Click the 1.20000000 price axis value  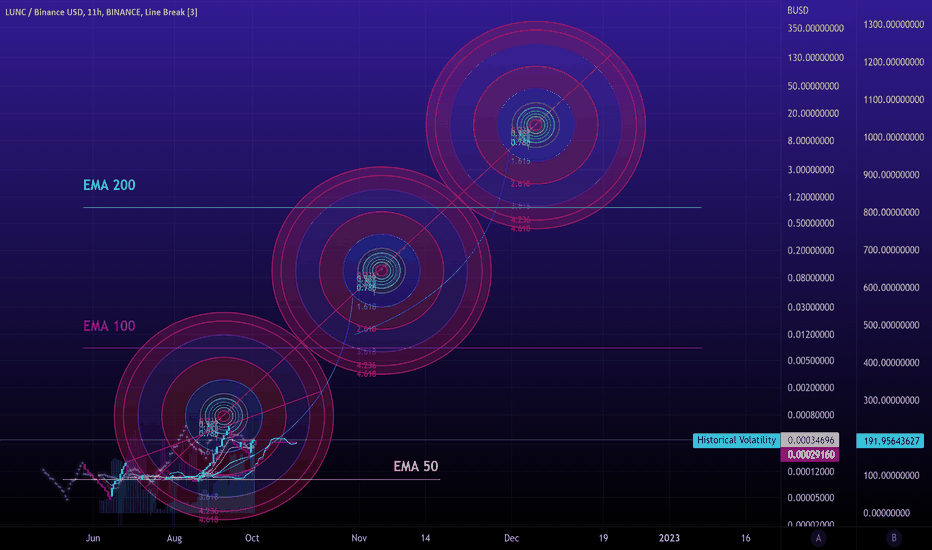click(811, 197)
